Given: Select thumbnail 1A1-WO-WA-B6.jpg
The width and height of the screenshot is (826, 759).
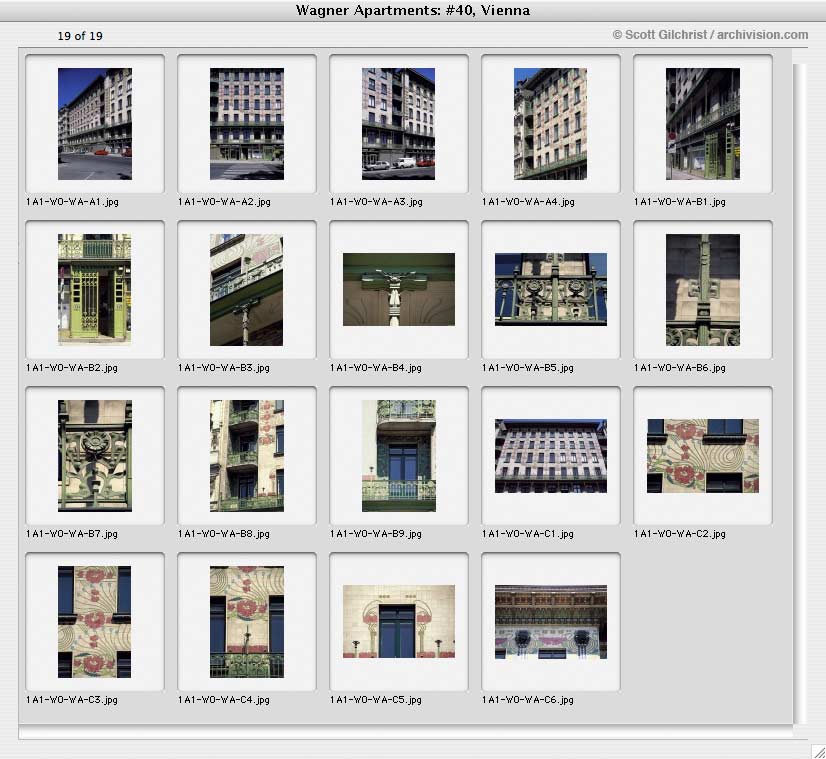Looking at the screenshot, I should (703, 290).
